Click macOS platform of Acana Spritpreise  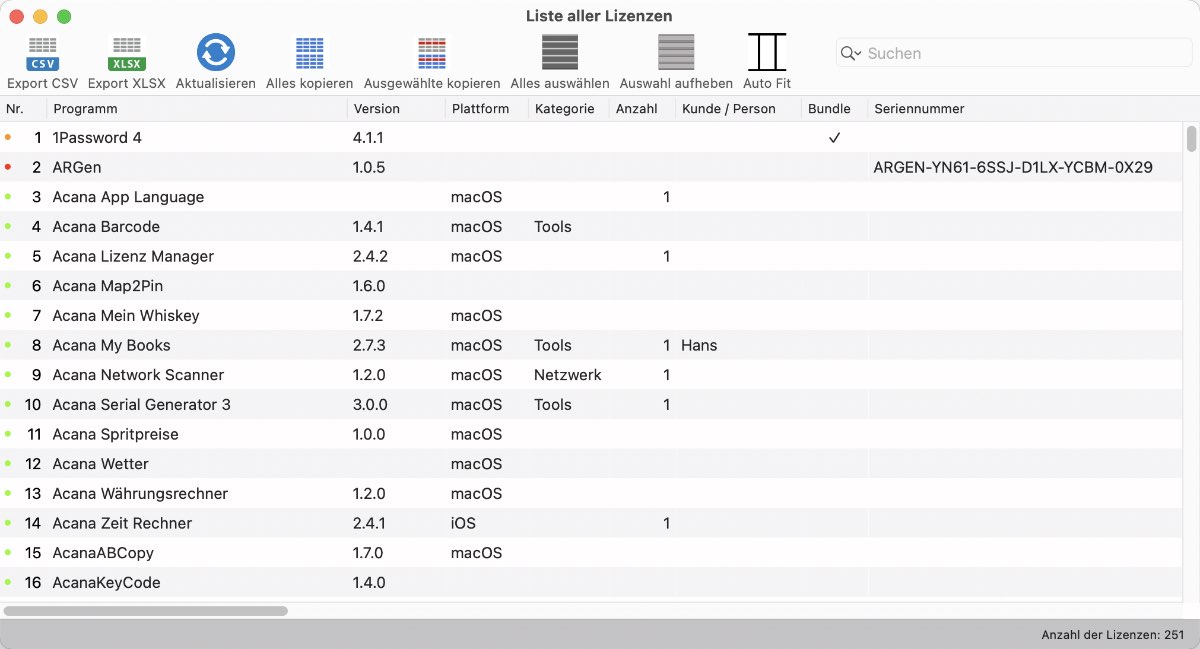pyautogui.click(x=476, y=434)
